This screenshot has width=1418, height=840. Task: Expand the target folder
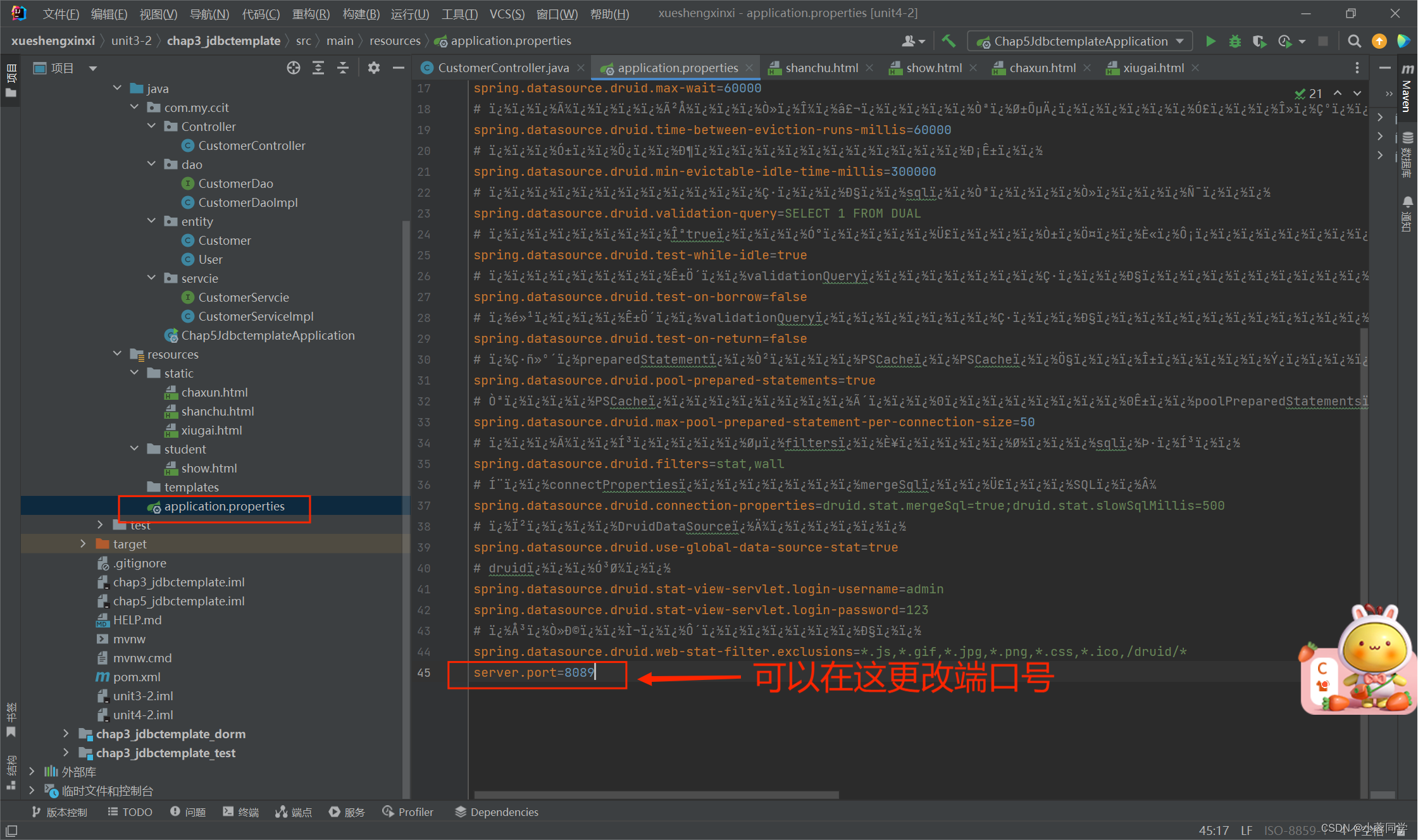point(83,544)
